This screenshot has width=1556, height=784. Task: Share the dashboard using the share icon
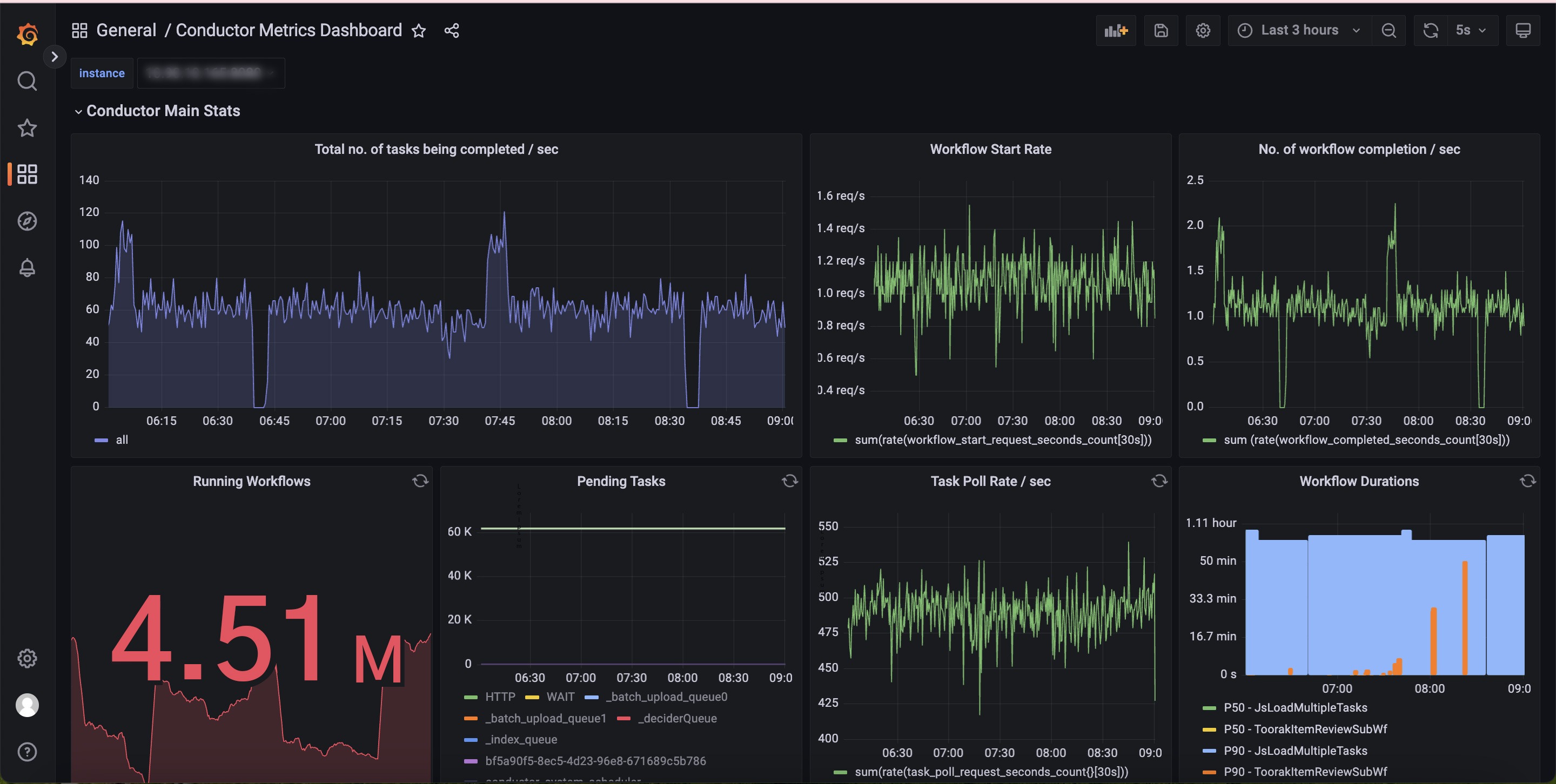coord(451,31)
